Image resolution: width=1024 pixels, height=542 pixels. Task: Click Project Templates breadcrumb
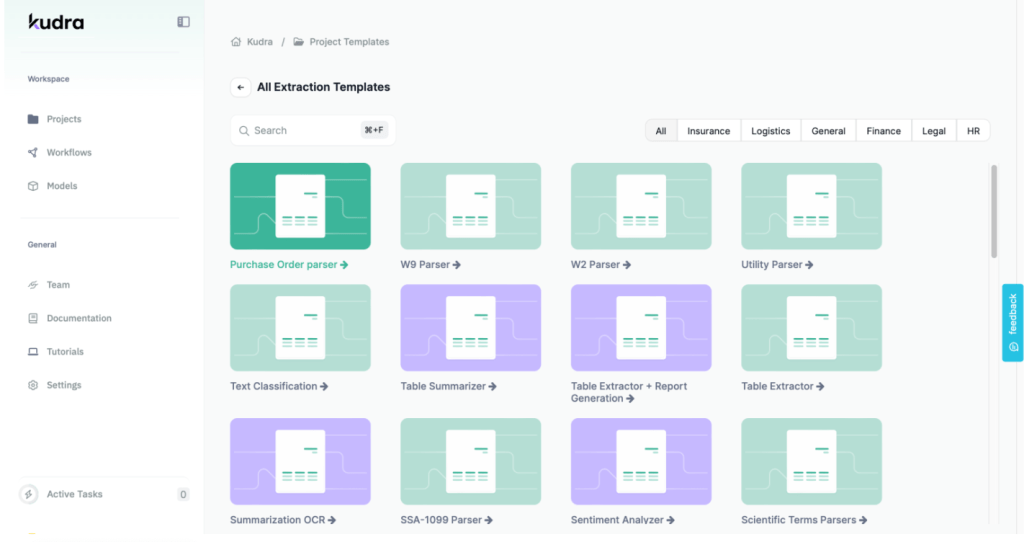(x=349, y=42)
